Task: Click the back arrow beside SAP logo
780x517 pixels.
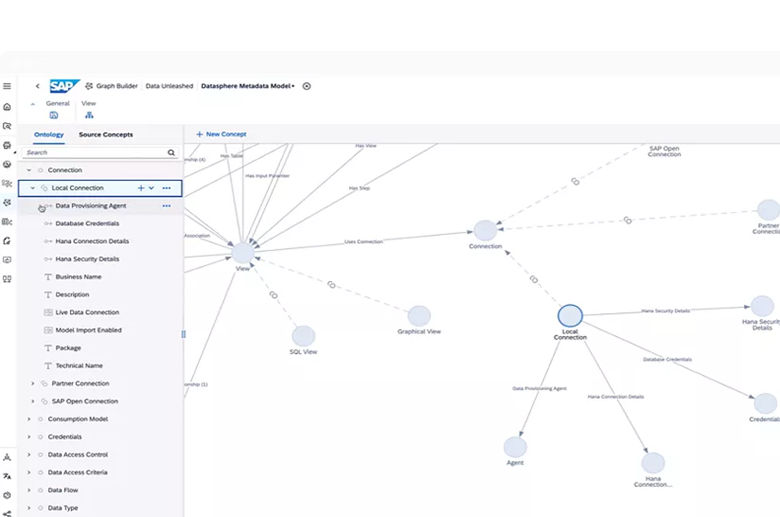Action: [38, 86]
